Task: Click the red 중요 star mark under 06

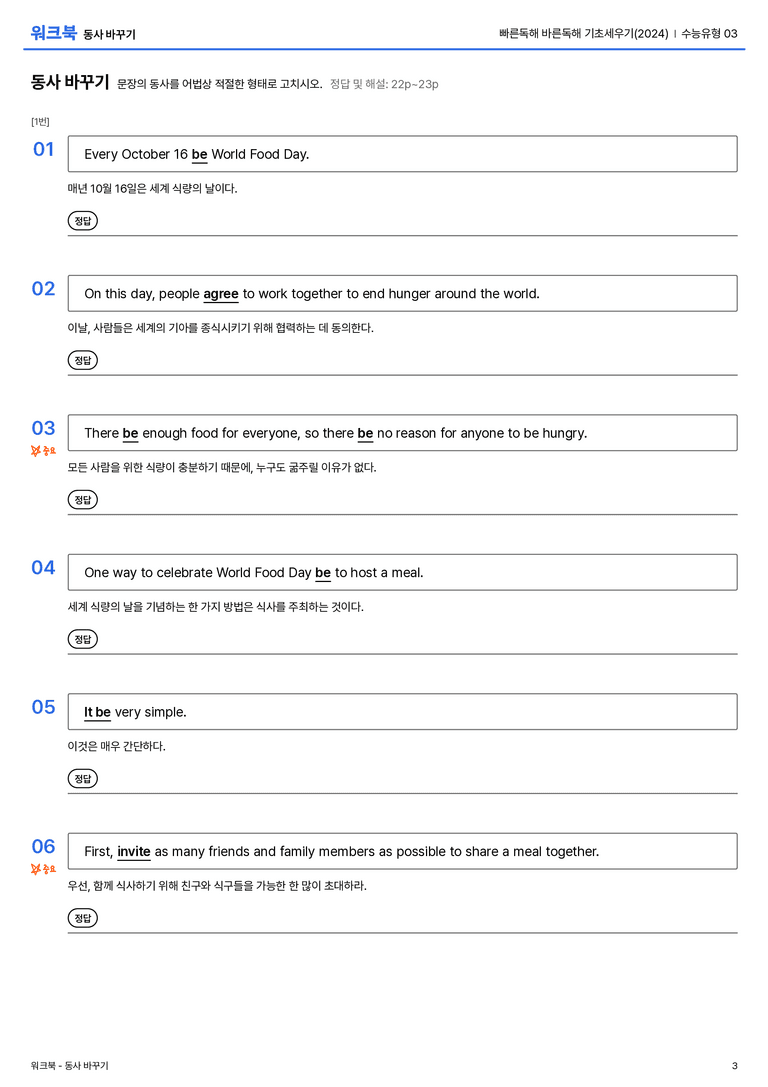Action: click(43, 869)
